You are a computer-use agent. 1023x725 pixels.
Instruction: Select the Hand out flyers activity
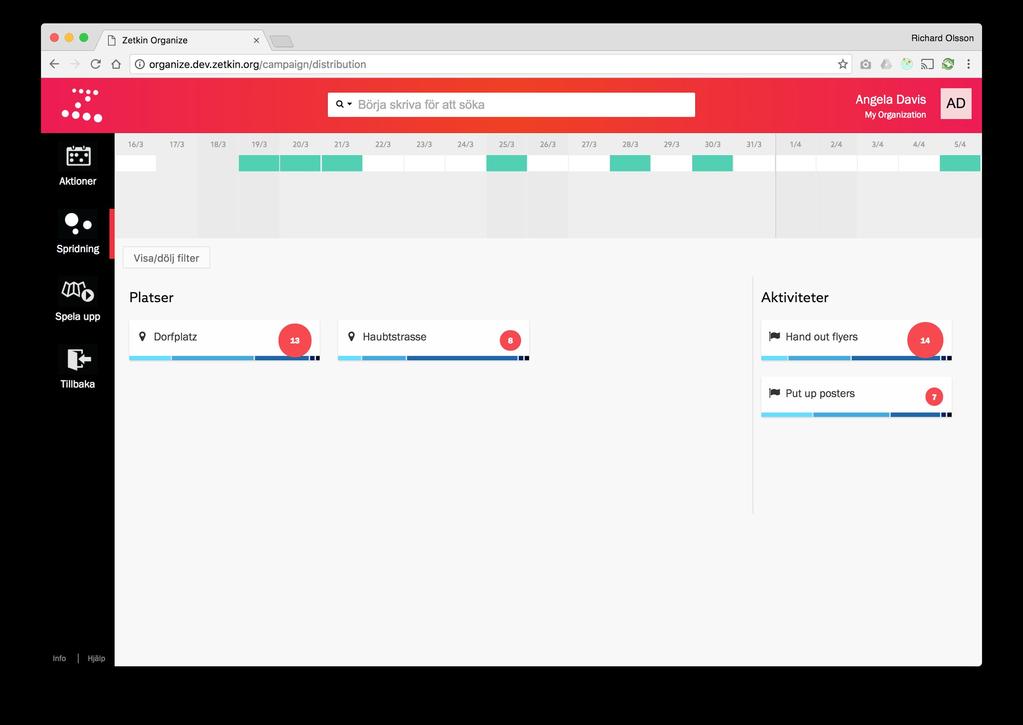(856, 340)
